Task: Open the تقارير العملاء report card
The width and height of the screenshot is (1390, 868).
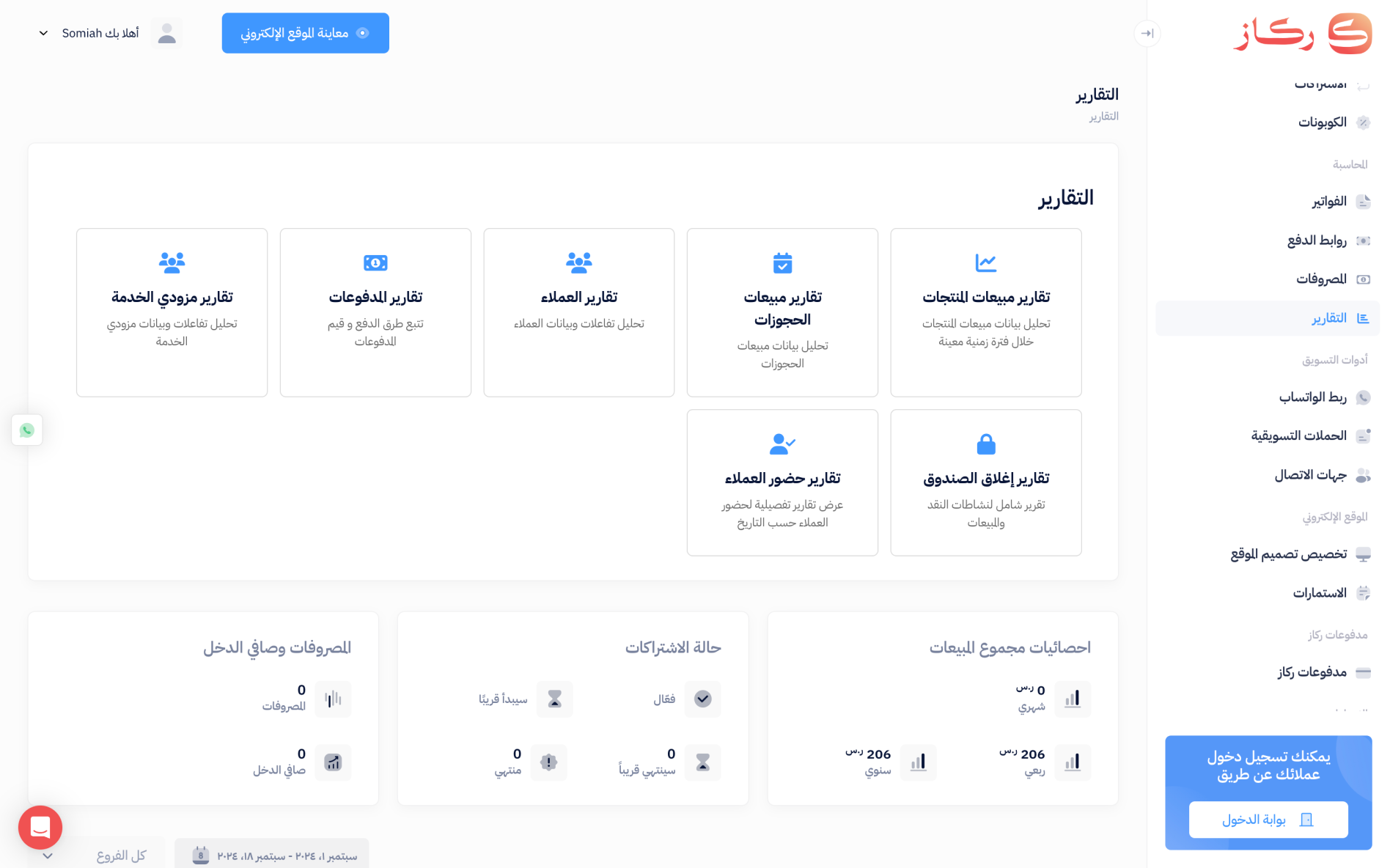Action: pos(578,312)
